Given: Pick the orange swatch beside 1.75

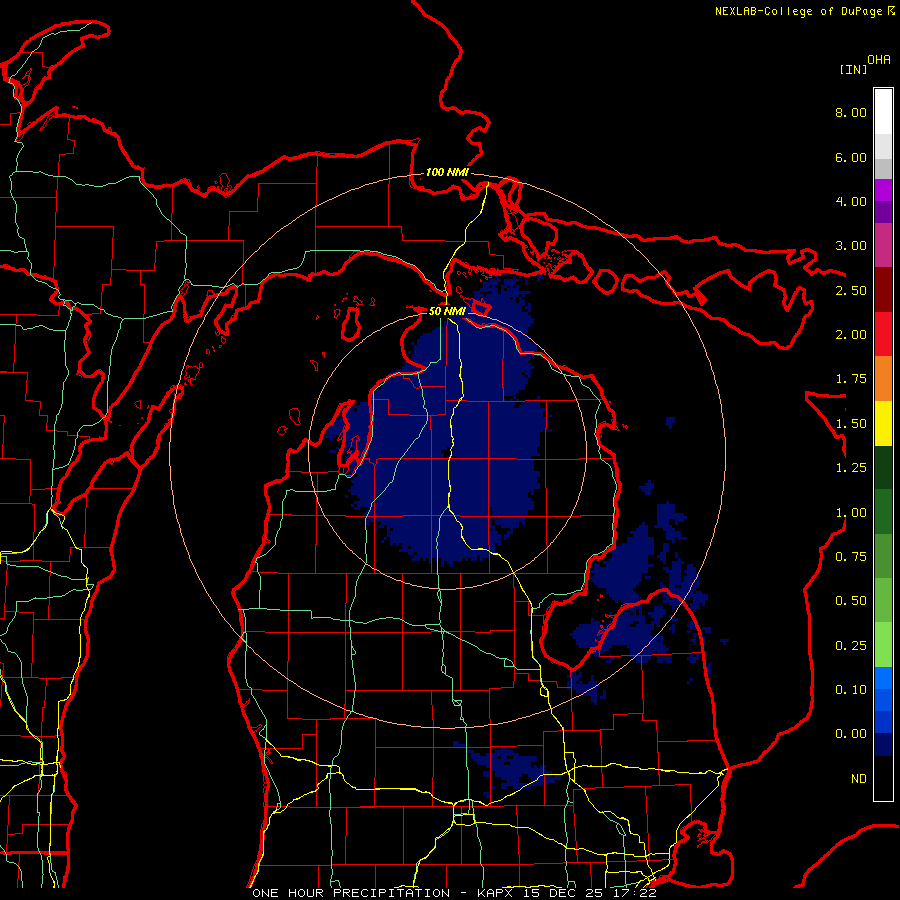Looking at the screenshot, I should 883,379.
